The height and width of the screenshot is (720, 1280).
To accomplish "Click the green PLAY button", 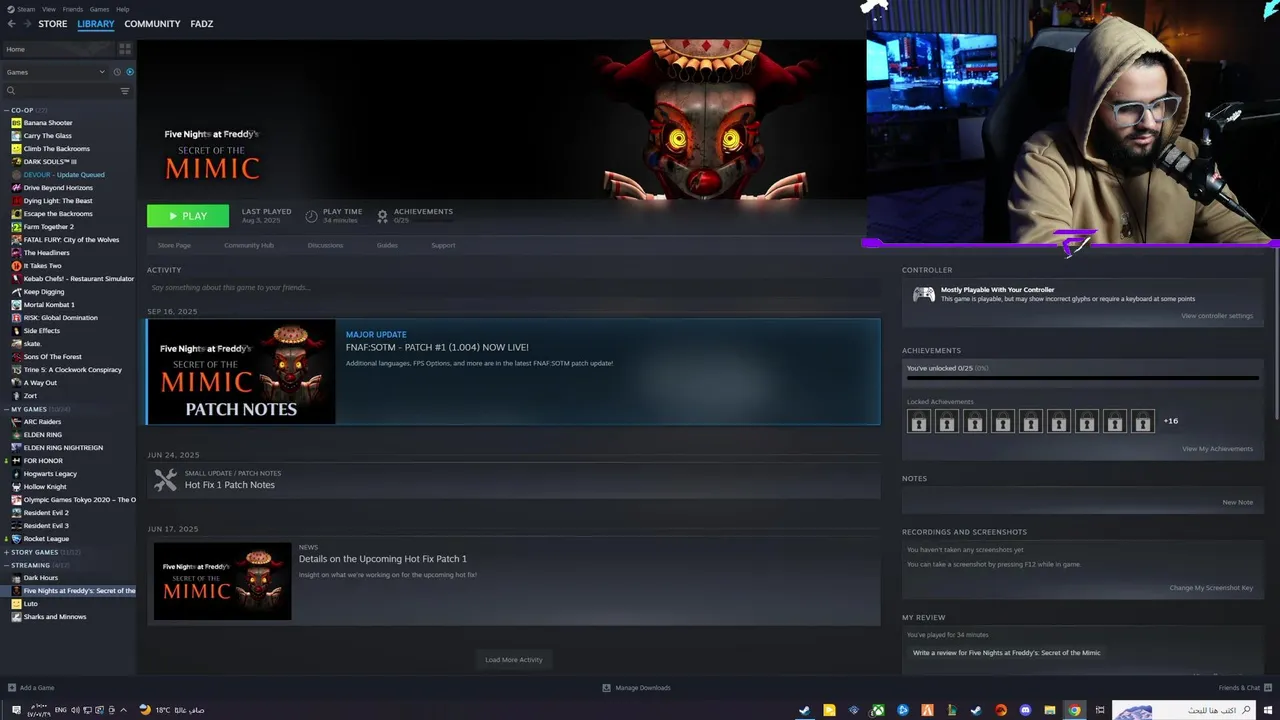I will tap(188, 216).
